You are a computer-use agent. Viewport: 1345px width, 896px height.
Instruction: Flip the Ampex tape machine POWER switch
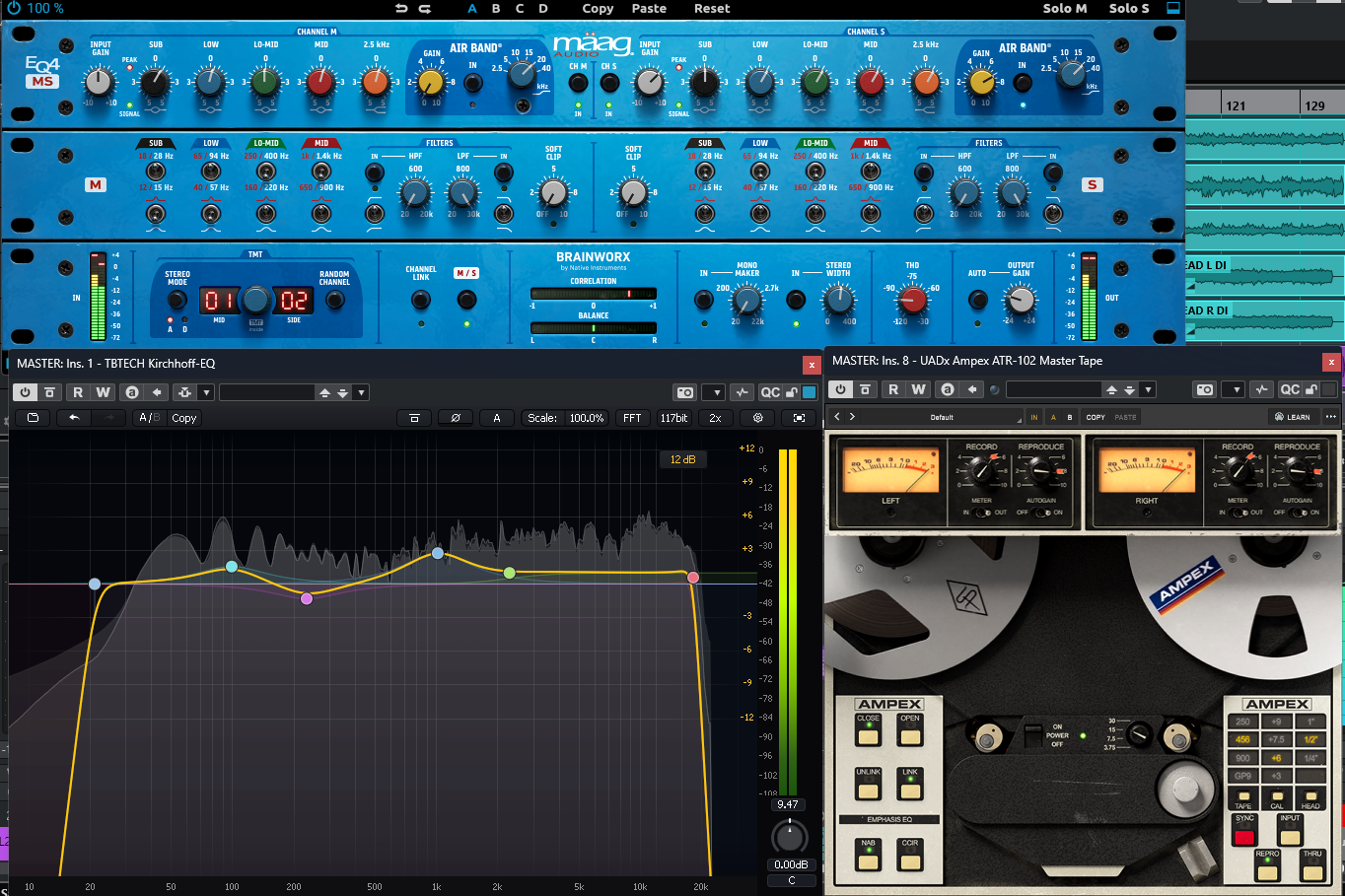pyautogui.click(x=1032, y=735)
